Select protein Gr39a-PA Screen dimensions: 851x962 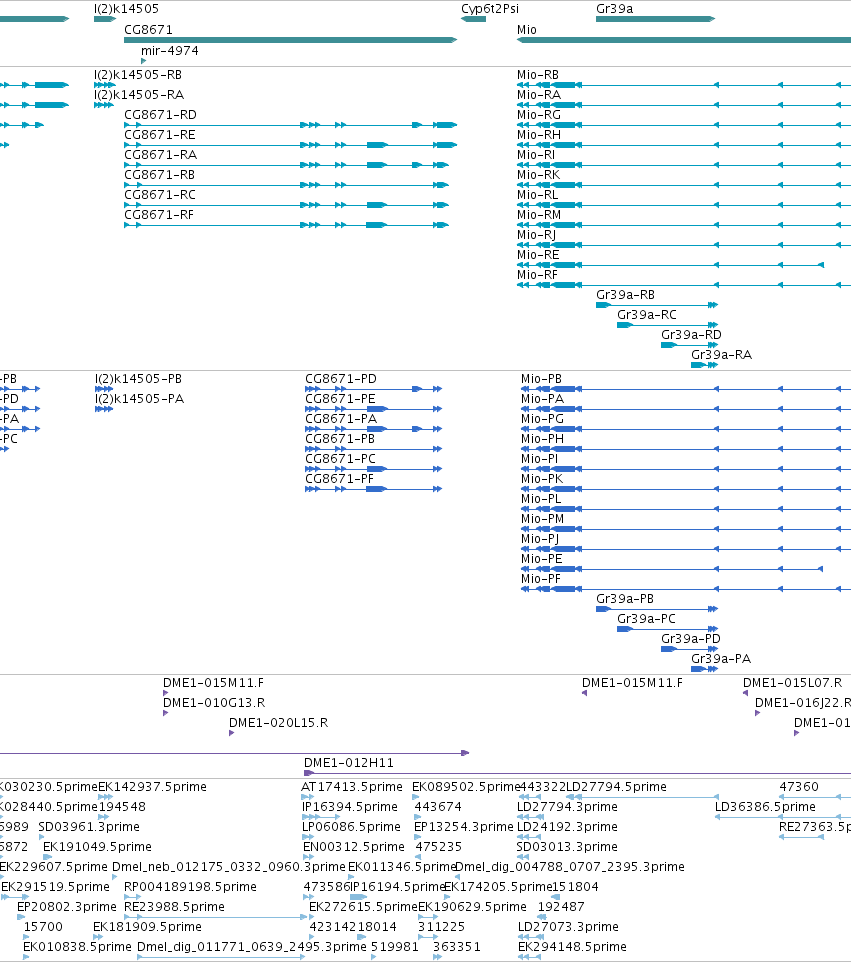point(704,669)
